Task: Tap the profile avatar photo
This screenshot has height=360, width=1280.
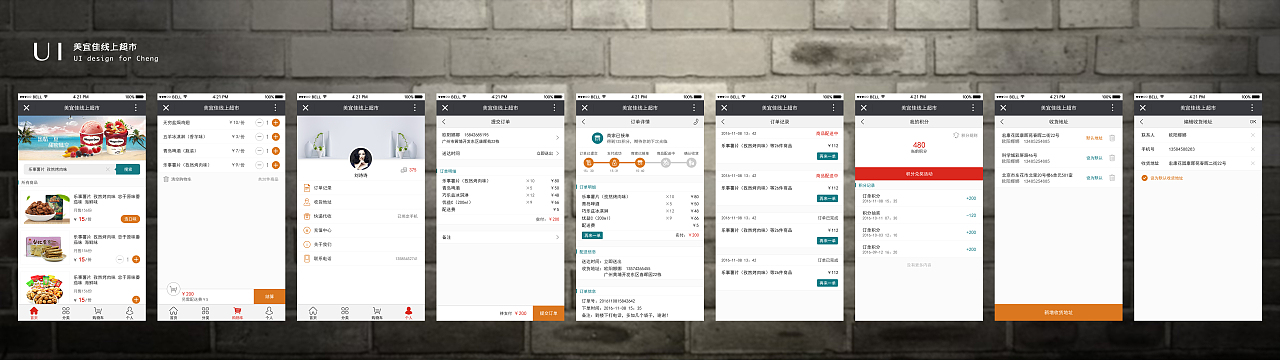Action: coord(360,158)
